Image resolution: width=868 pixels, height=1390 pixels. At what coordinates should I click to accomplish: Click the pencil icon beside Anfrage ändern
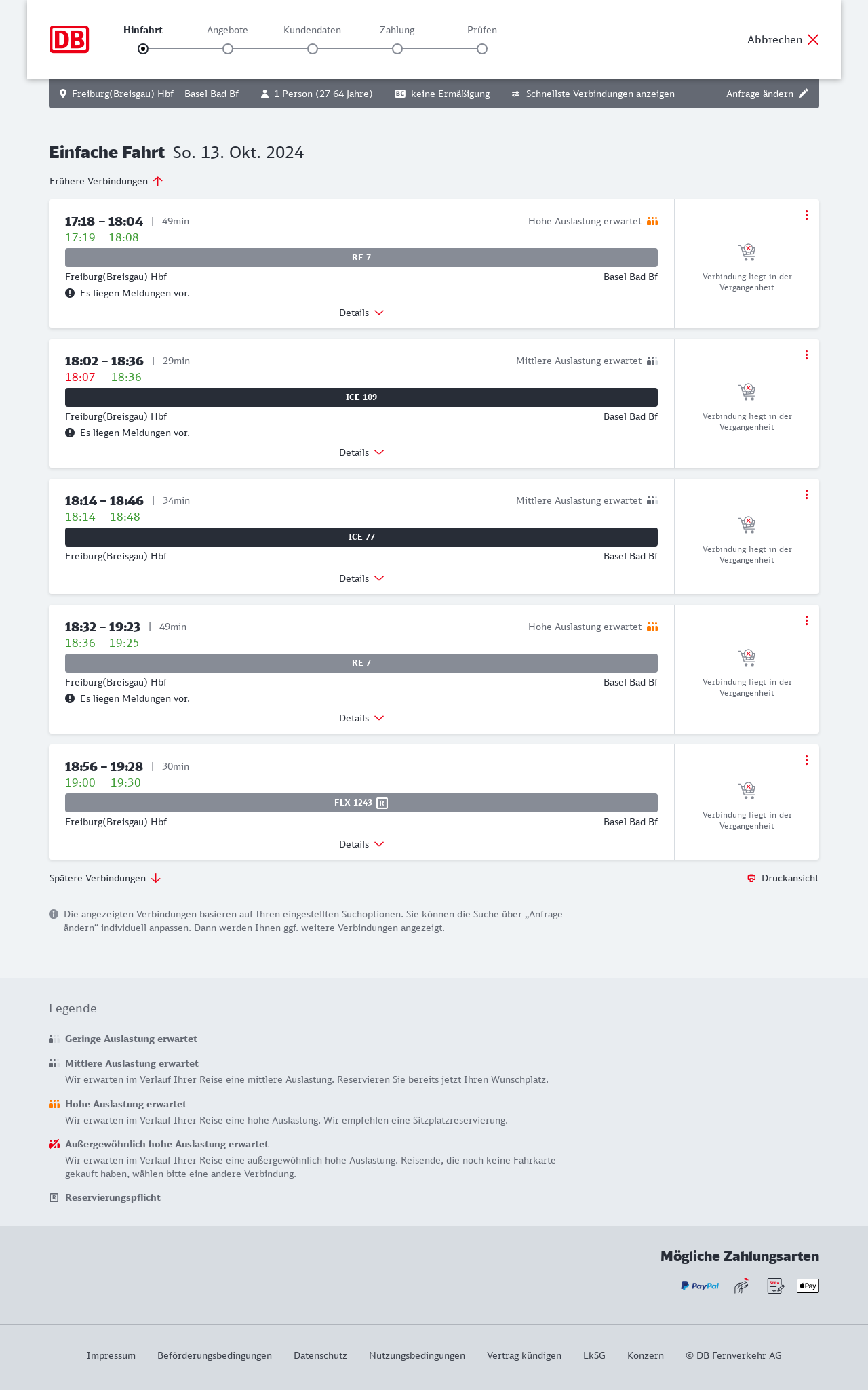(804, 94)
